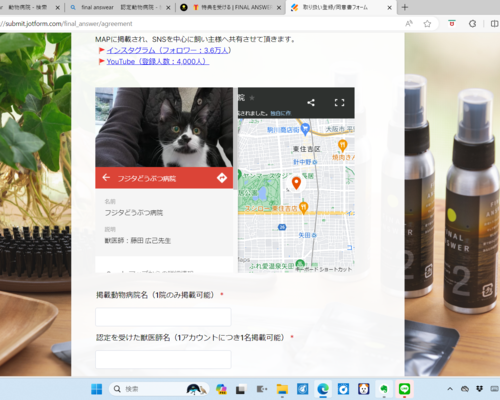Open LINE from the taskbar
This screenshot has width=500, height=400.
click(x=404, y=389)
